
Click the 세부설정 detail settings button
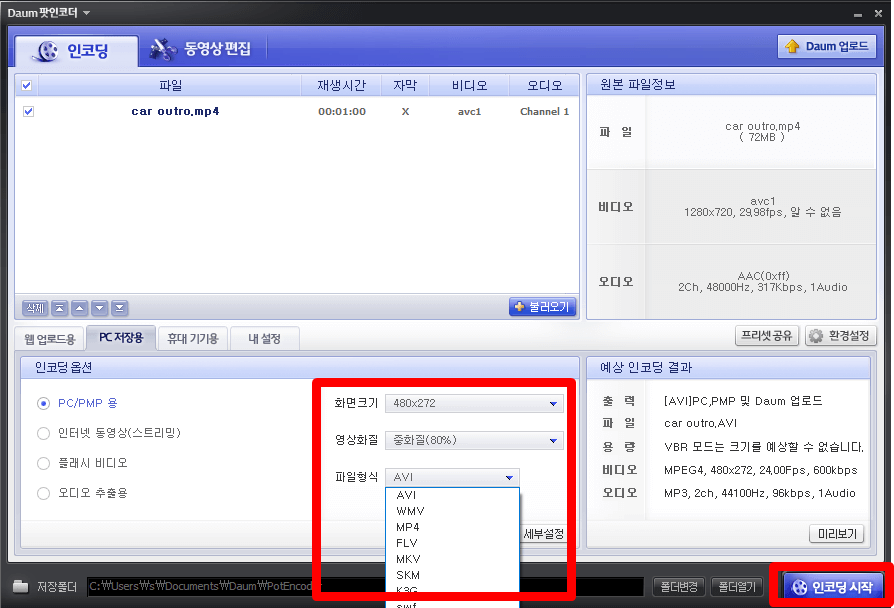(x=543, y=534)
